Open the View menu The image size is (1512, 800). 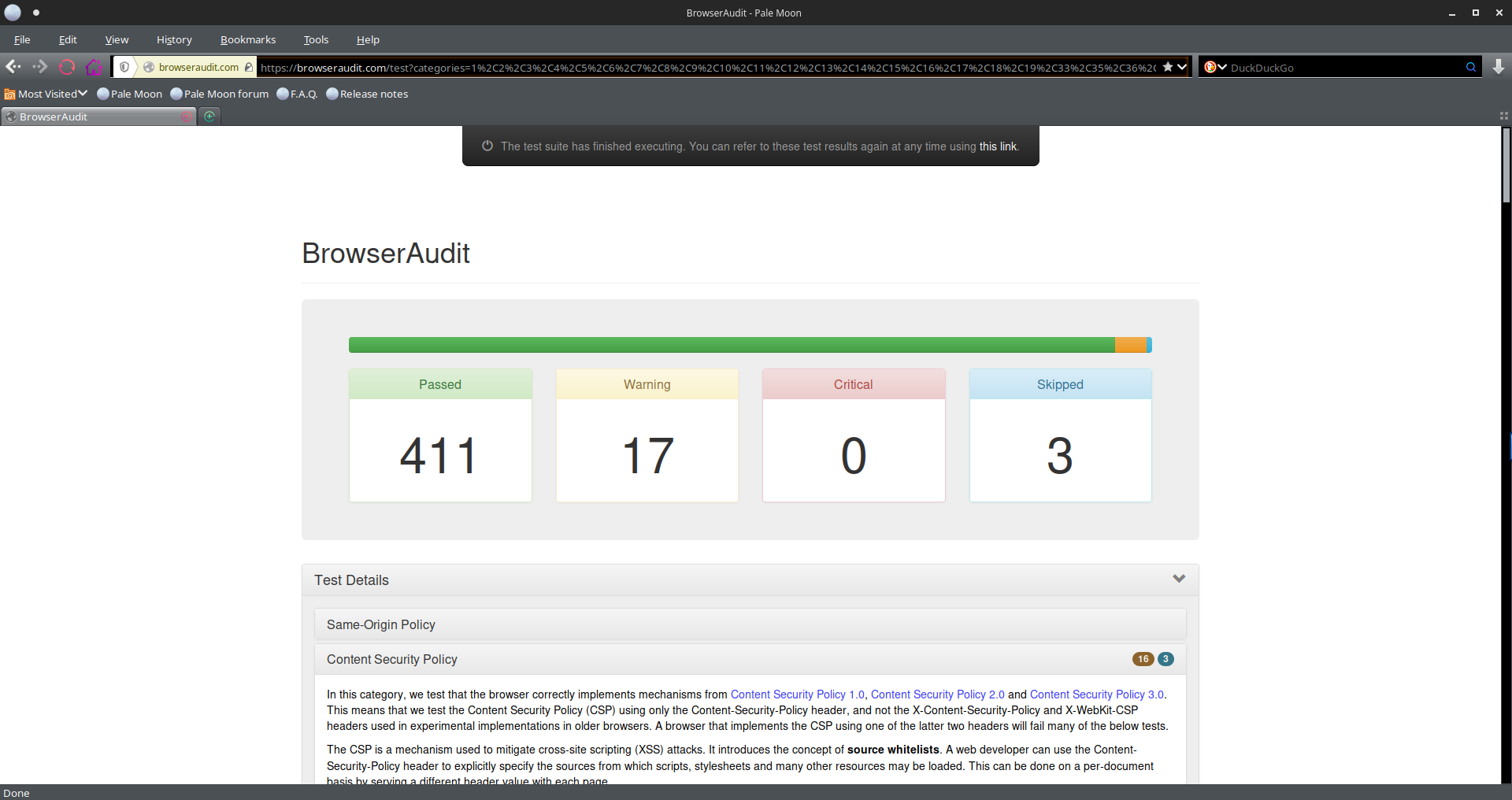[117, 39]
